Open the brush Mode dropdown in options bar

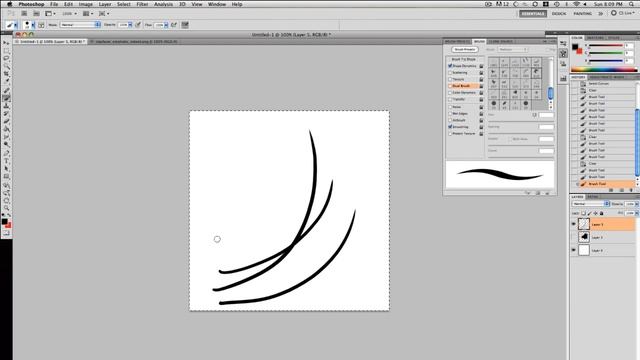[x=80, y=25]
